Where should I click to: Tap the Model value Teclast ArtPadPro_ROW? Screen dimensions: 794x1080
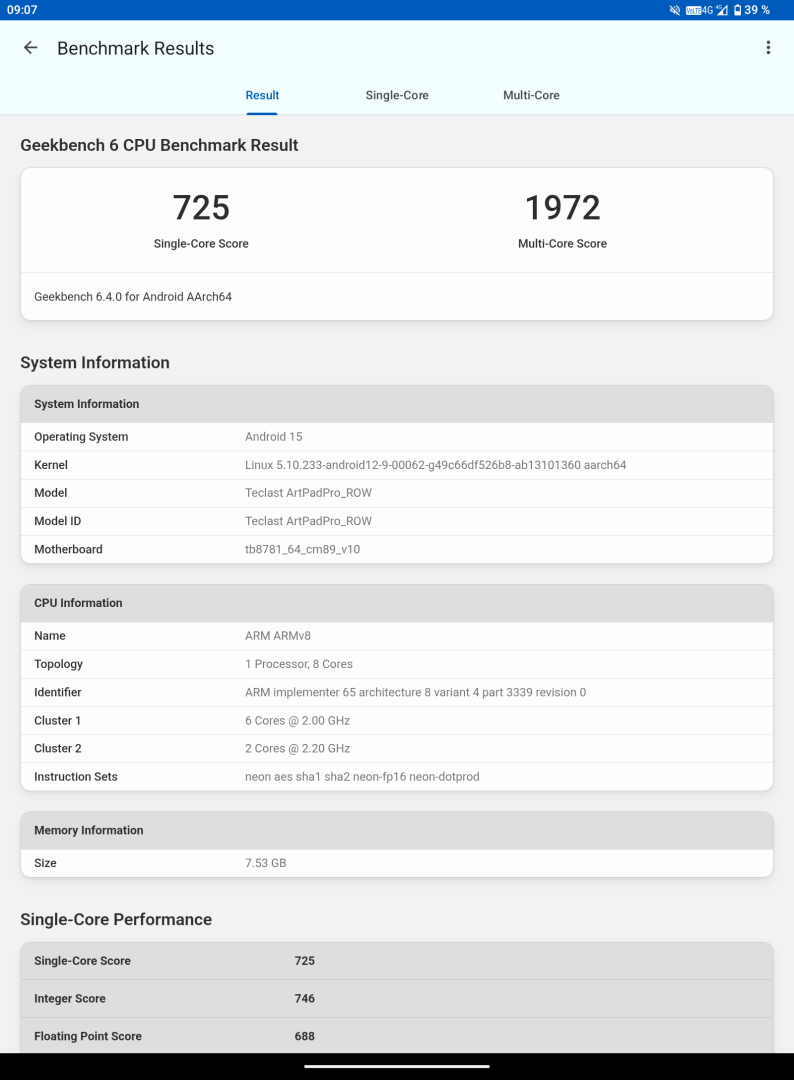[x=309, y=492]
